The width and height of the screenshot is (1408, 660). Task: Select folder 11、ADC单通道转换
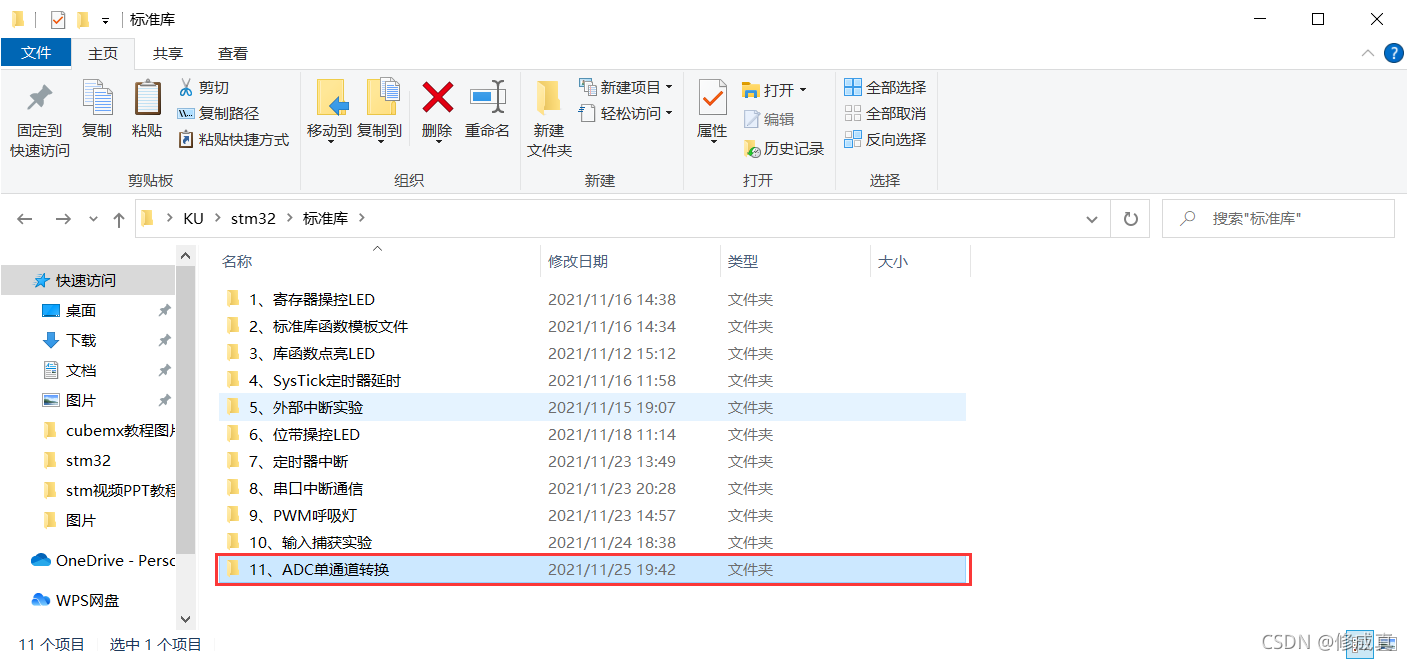593,569
